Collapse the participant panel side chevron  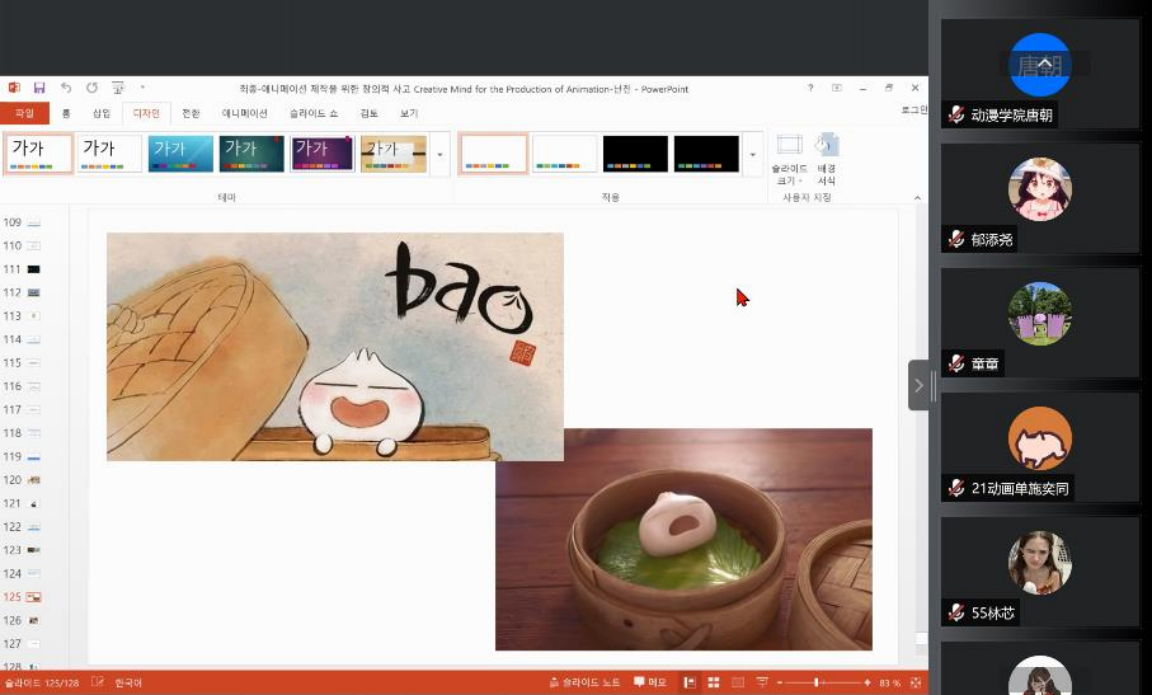[919, 385]
